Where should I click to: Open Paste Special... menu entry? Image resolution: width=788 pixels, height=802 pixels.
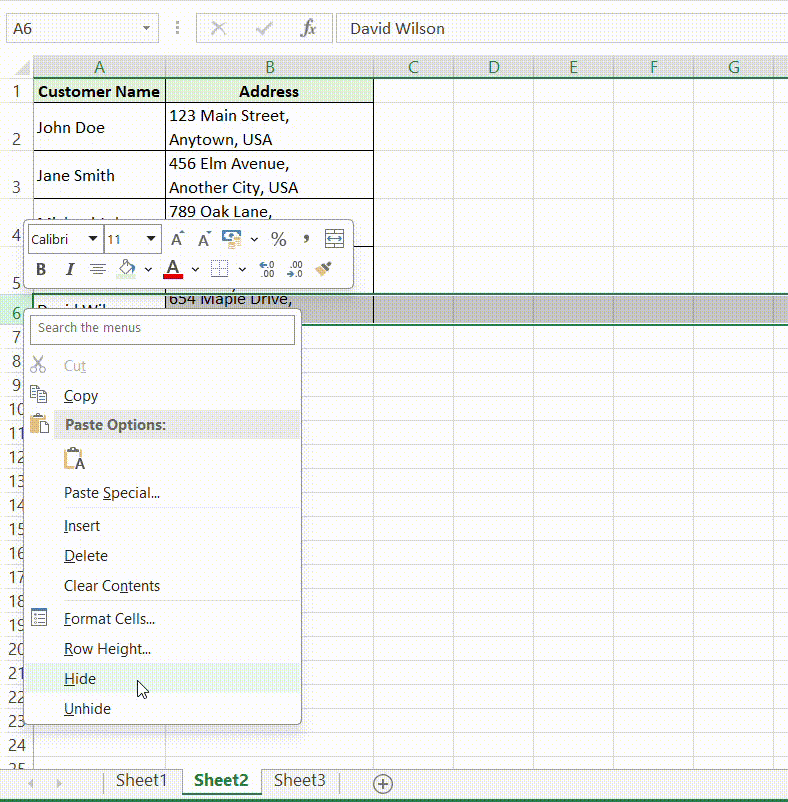163,493
